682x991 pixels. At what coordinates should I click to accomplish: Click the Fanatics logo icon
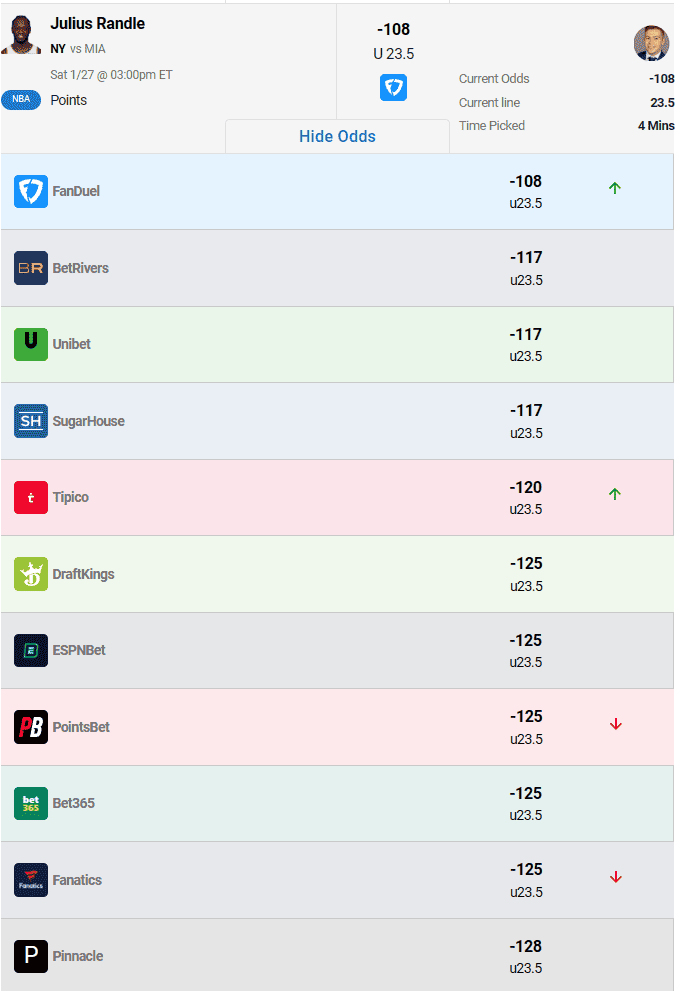pyautogui.click(x=31, y=880)
